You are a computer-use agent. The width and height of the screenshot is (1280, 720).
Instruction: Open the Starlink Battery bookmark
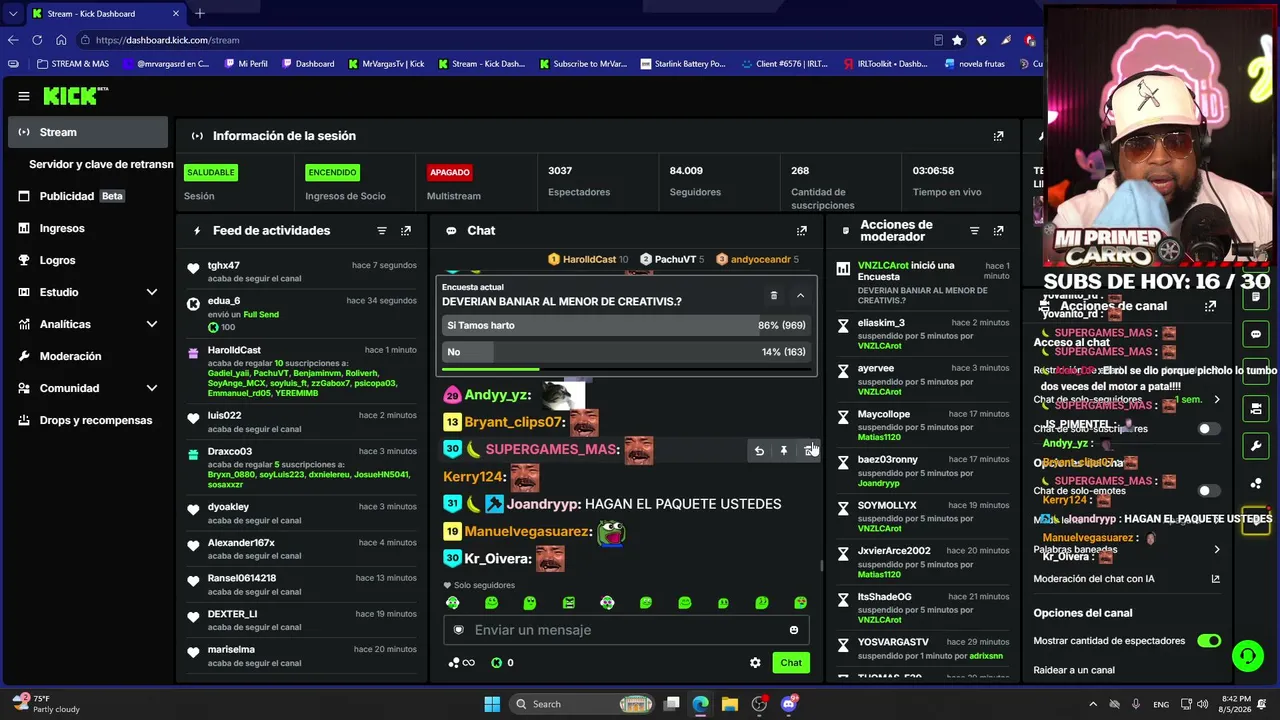tap(682, 64)
